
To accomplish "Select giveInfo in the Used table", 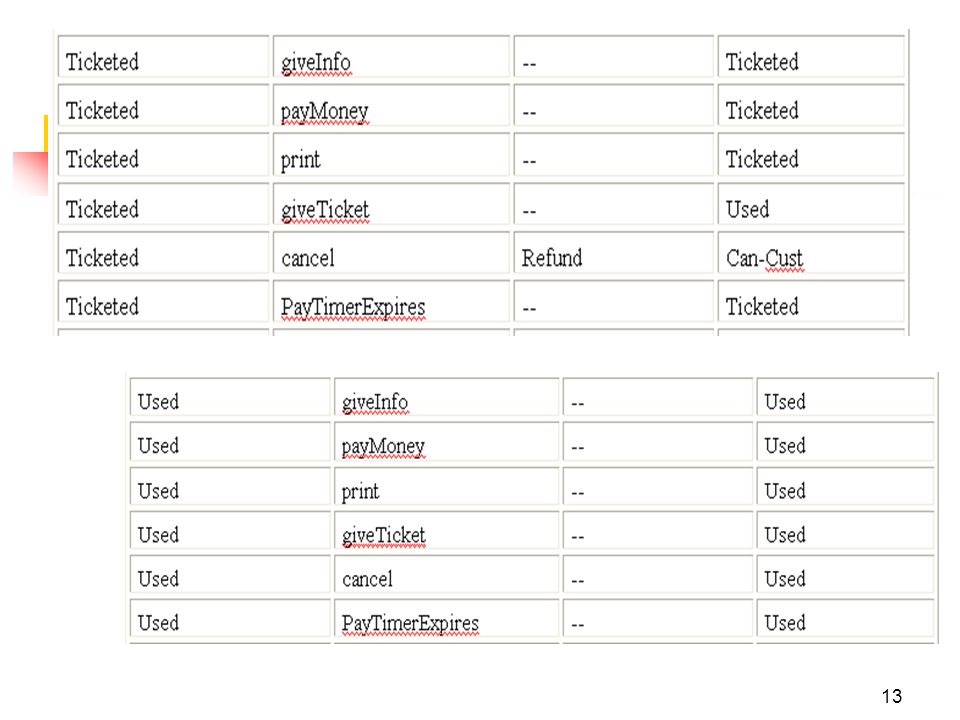I will click(x=375, y=402).
